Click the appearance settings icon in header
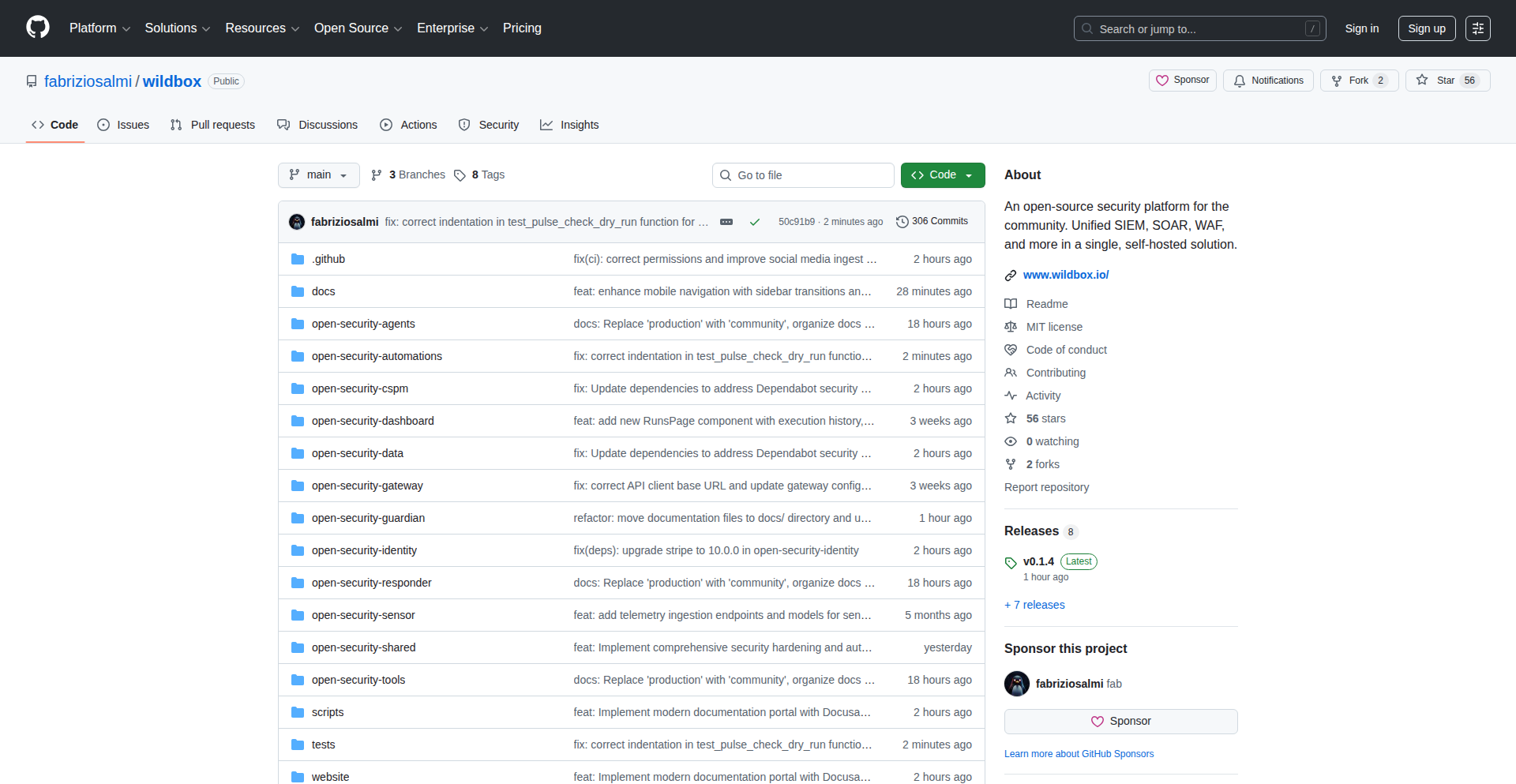Viewport: 1516px width, 784px height. [1477, 28]
